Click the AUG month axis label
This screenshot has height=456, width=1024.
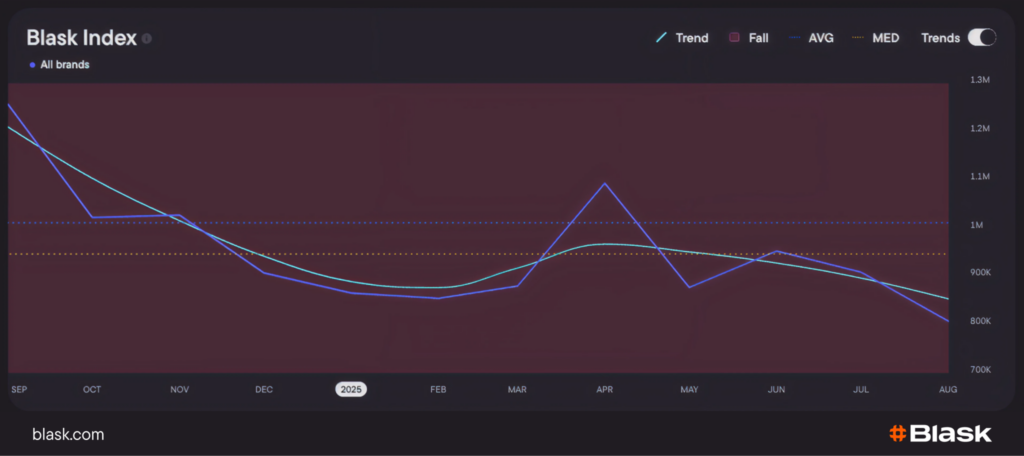948,389
